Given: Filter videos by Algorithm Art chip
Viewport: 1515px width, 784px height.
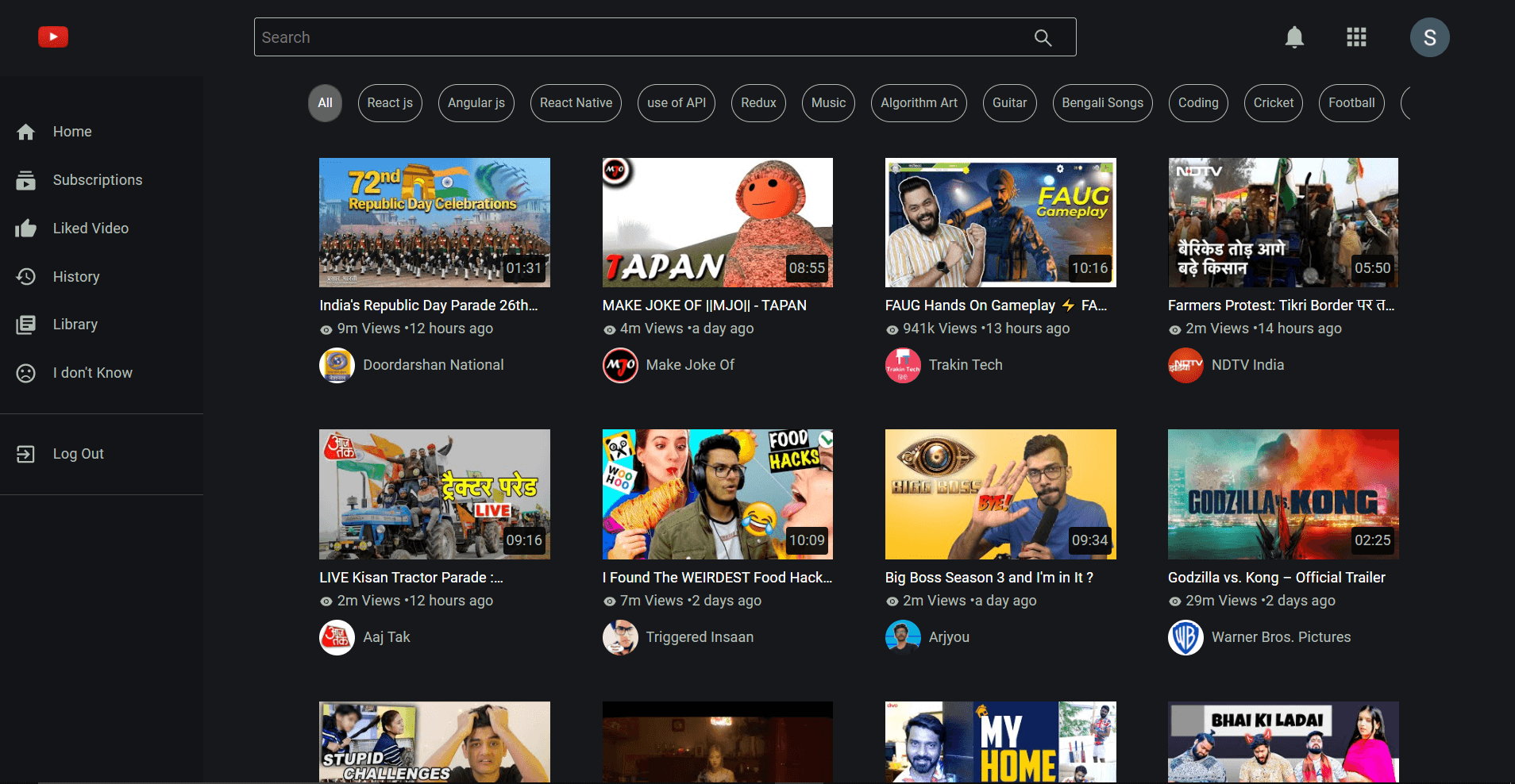Looking at the screenshot, I should (919, 103).
